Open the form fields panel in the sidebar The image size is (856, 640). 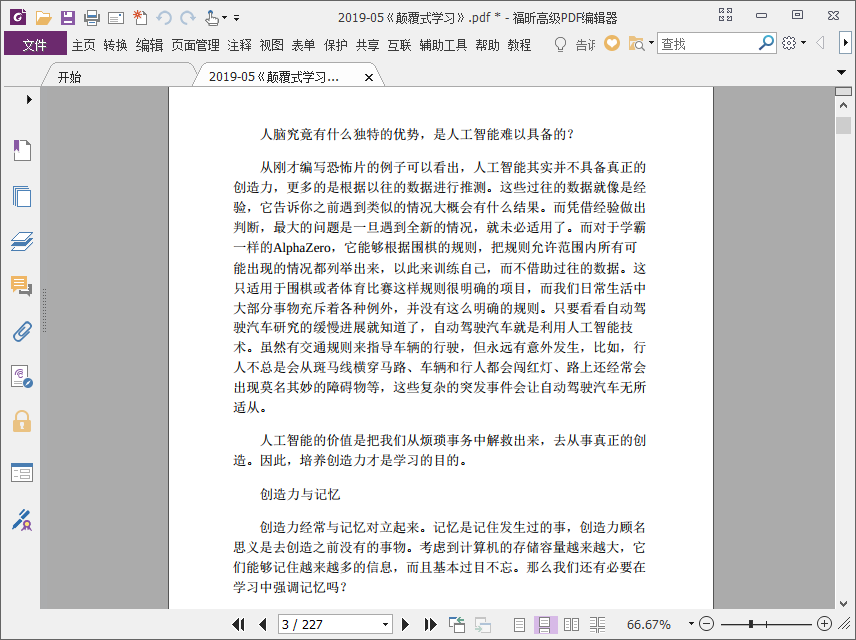[22, 472]
